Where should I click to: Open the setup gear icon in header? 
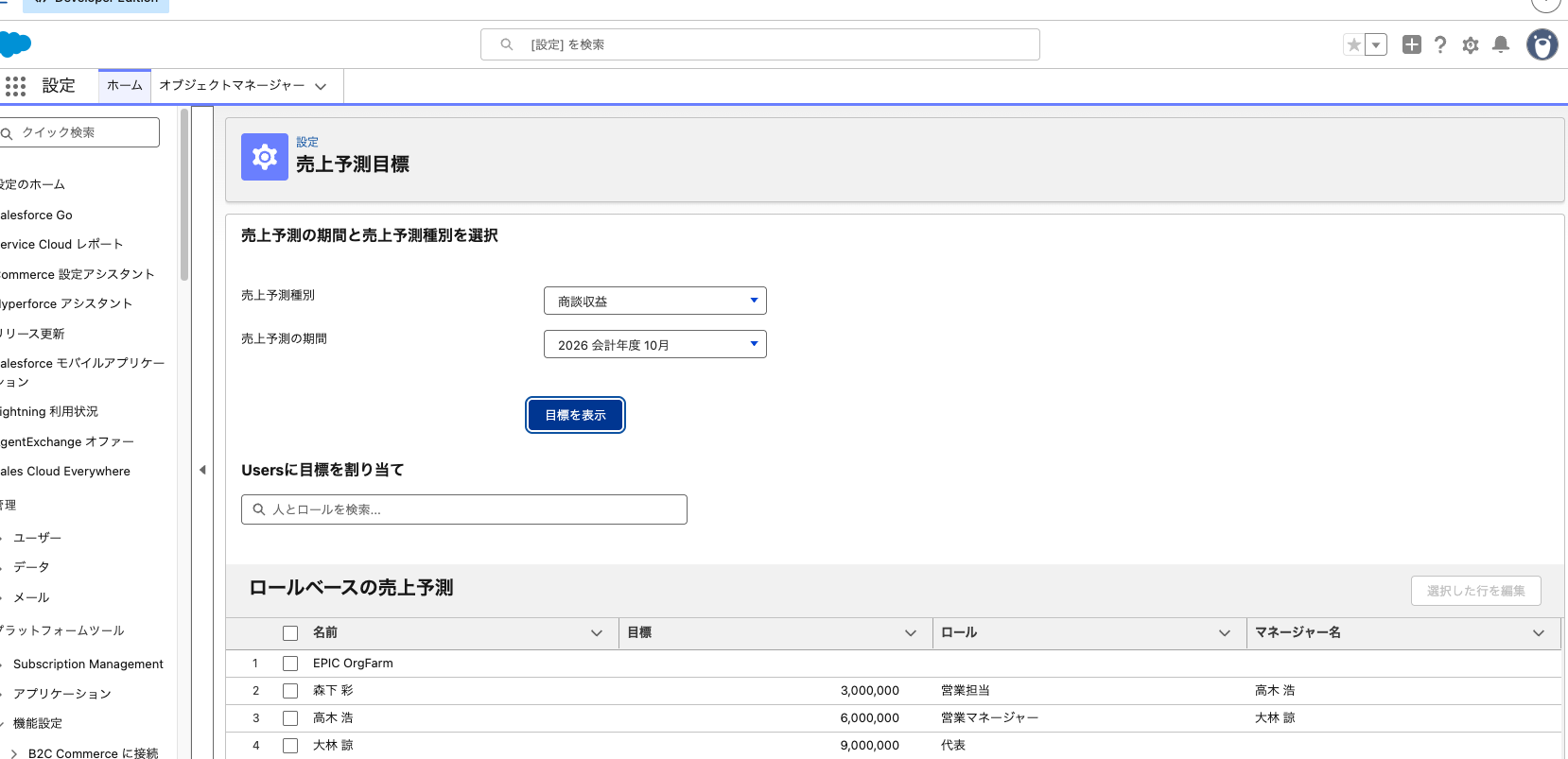pyautogui.click(x=1471, y=44)
